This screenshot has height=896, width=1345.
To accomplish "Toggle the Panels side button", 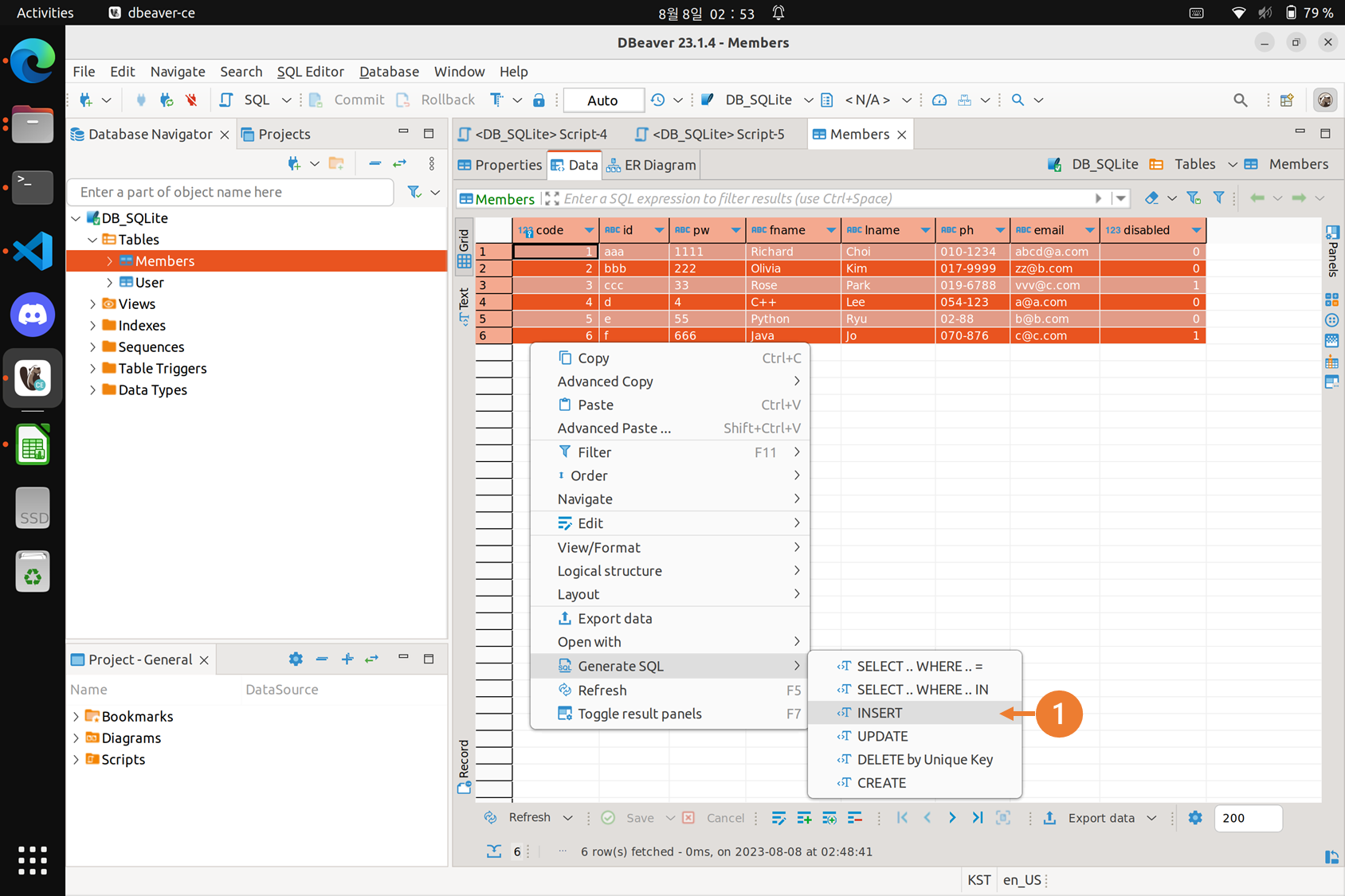I will point(1332,251).
